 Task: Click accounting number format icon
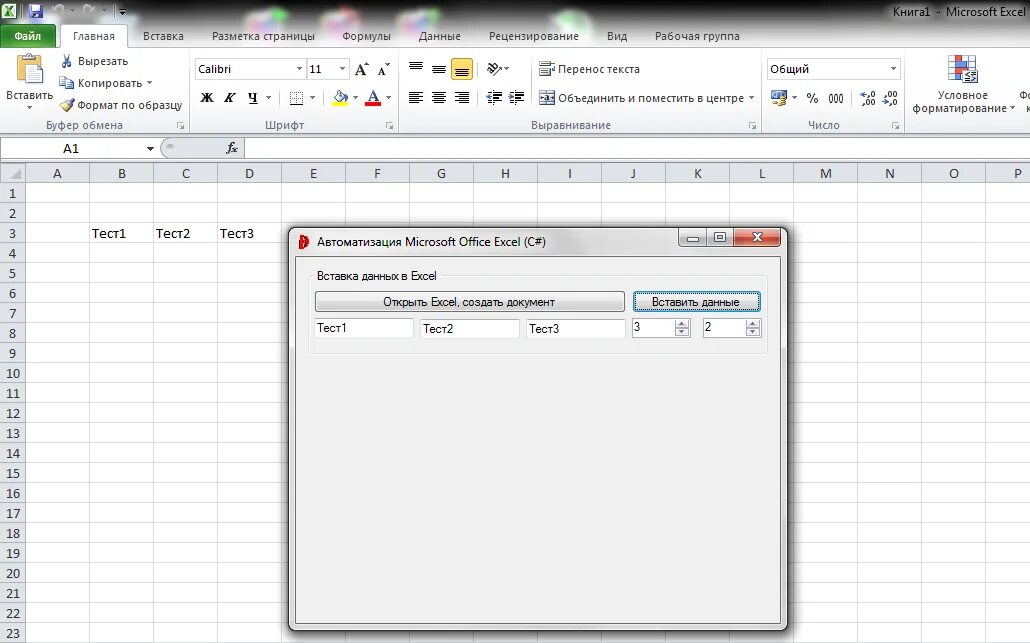click(779, 98)
